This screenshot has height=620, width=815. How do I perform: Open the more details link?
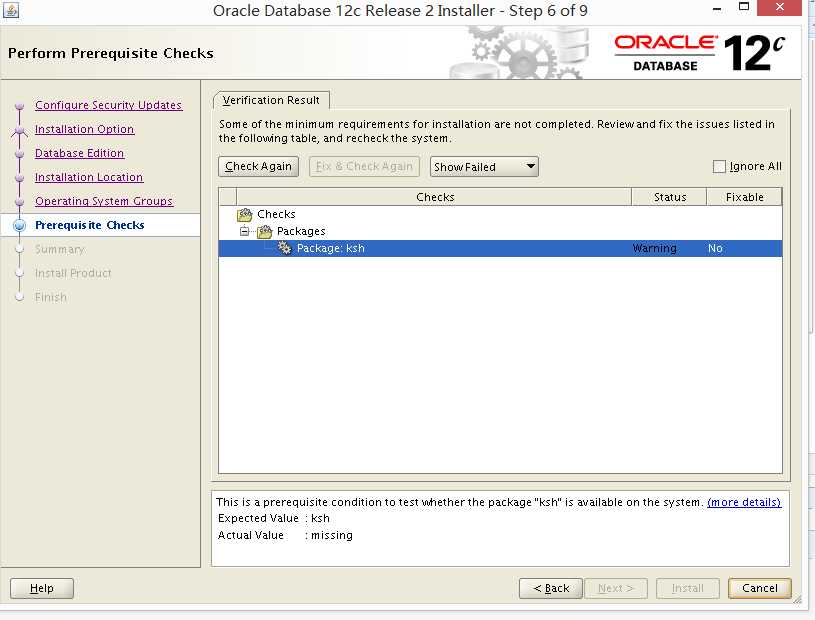click(x=744, y=502)
